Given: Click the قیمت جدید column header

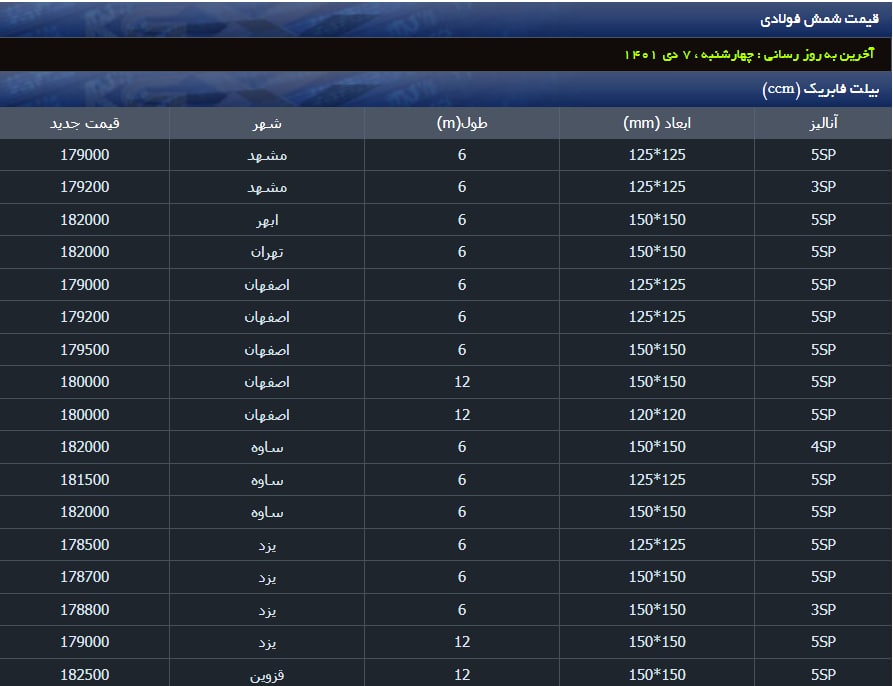Looking at the screenshot, I should coord(85,123).
